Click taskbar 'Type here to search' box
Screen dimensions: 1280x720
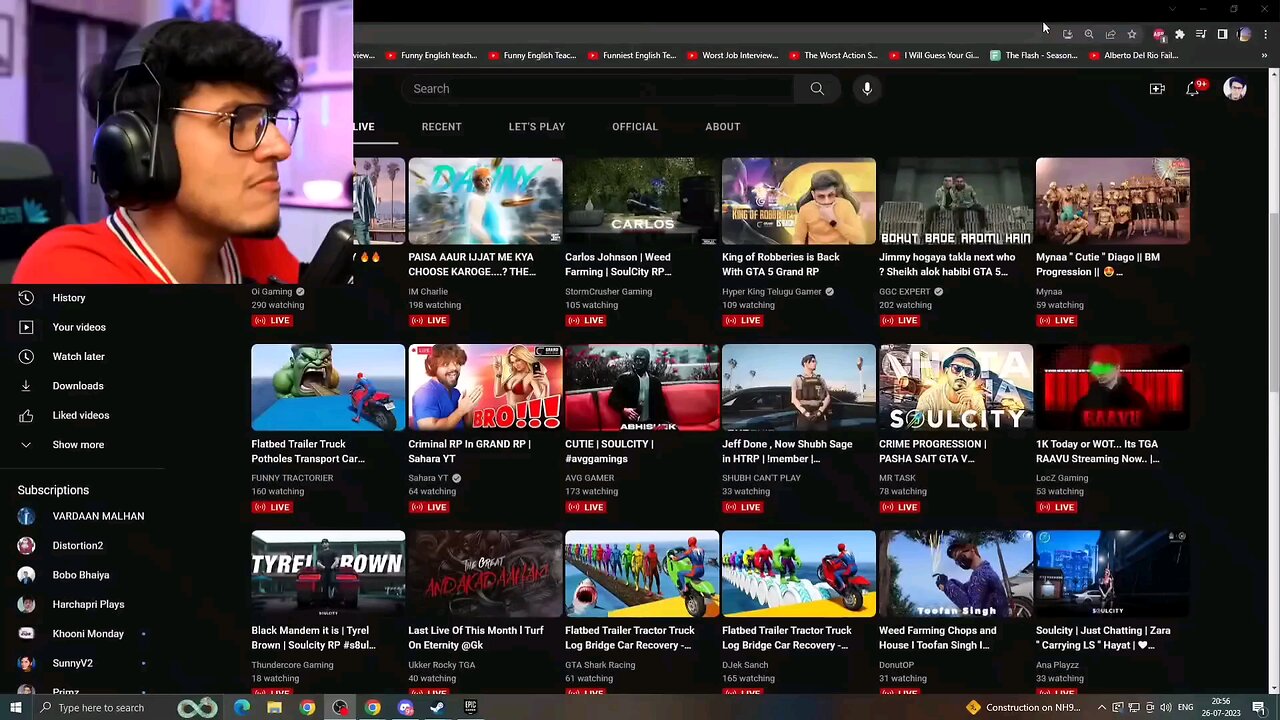(100, 708)
